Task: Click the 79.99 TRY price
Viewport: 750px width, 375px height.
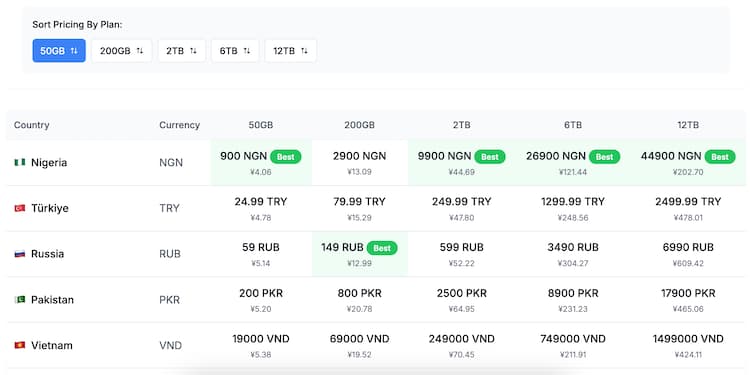Action: [x=359, y=202]
